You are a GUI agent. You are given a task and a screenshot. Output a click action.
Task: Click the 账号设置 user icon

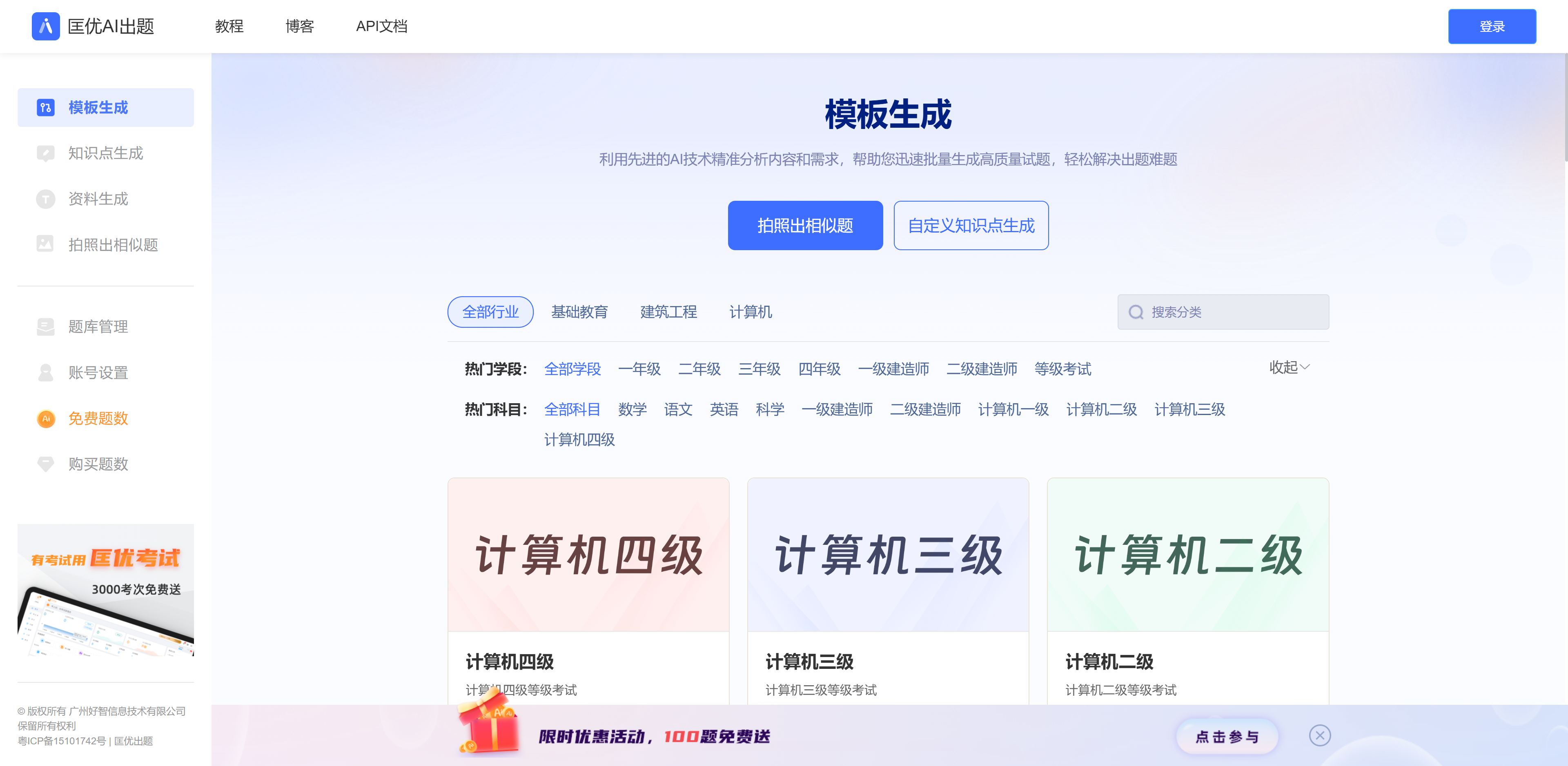tap(46, 372)
